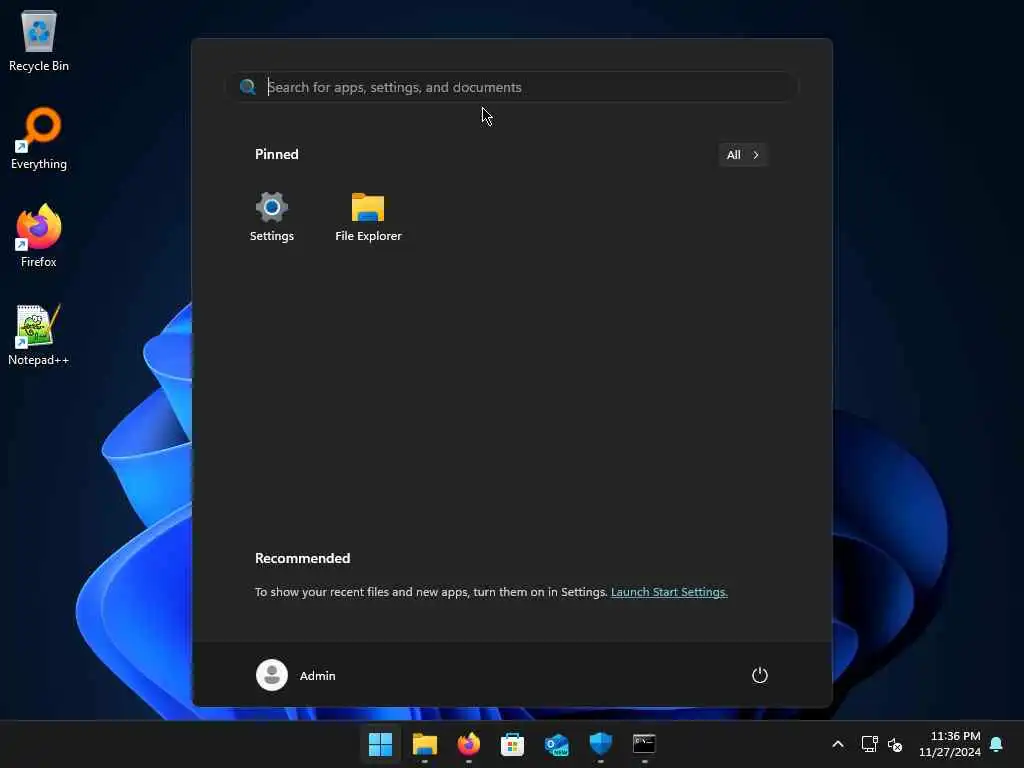
Task: Open Windows Security shield in taskbar
Action: (600, 744)
